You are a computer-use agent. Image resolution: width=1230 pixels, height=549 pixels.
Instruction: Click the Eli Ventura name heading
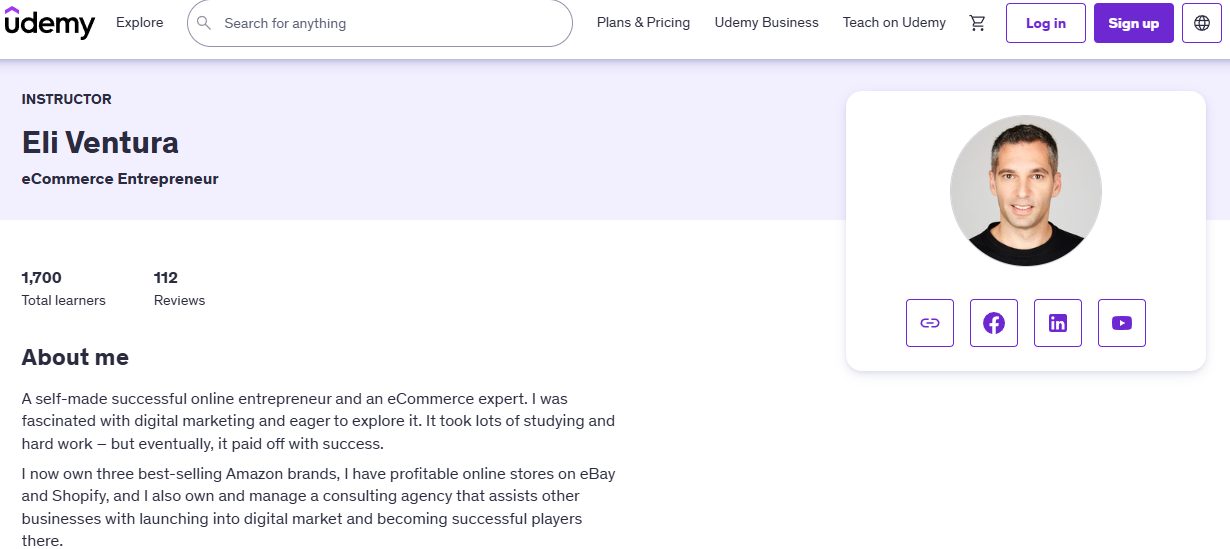[x=100, y=142]
